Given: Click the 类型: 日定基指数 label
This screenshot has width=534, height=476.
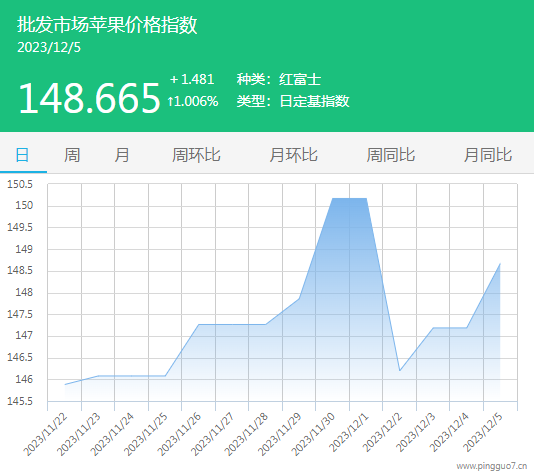Looking at the screenshot, I should point(293,101).
